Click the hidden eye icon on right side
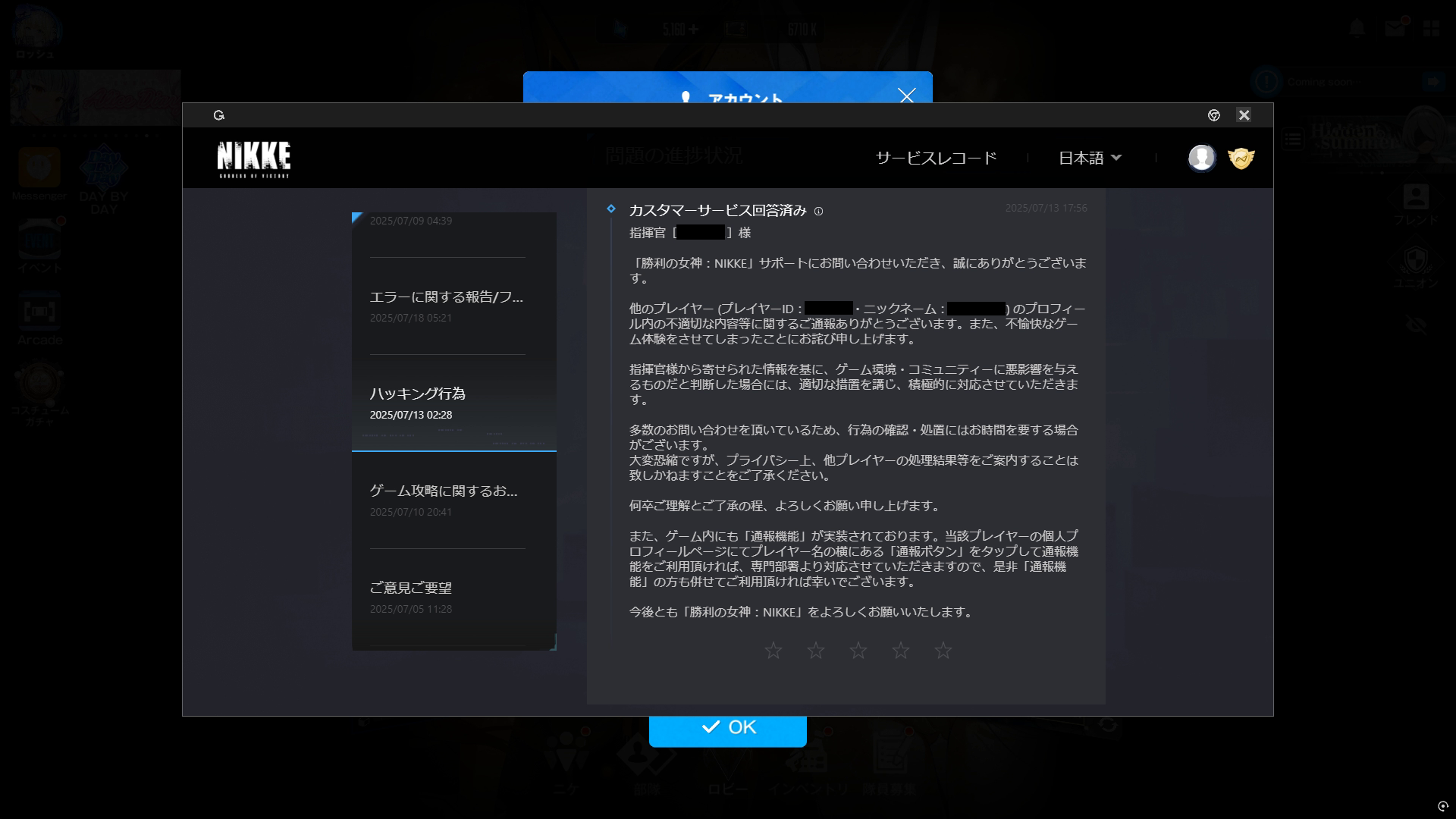Viewport: 1456px width, 819px height. tap(1416, 325)
